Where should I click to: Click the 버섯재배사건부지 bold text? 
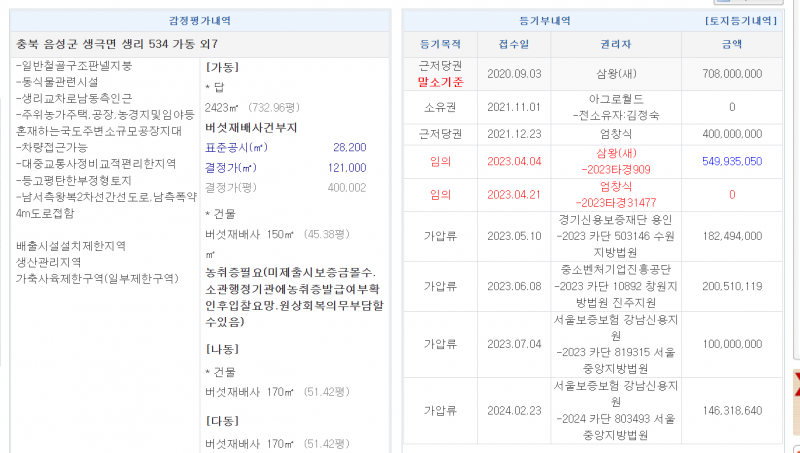(x=250, y=127)
